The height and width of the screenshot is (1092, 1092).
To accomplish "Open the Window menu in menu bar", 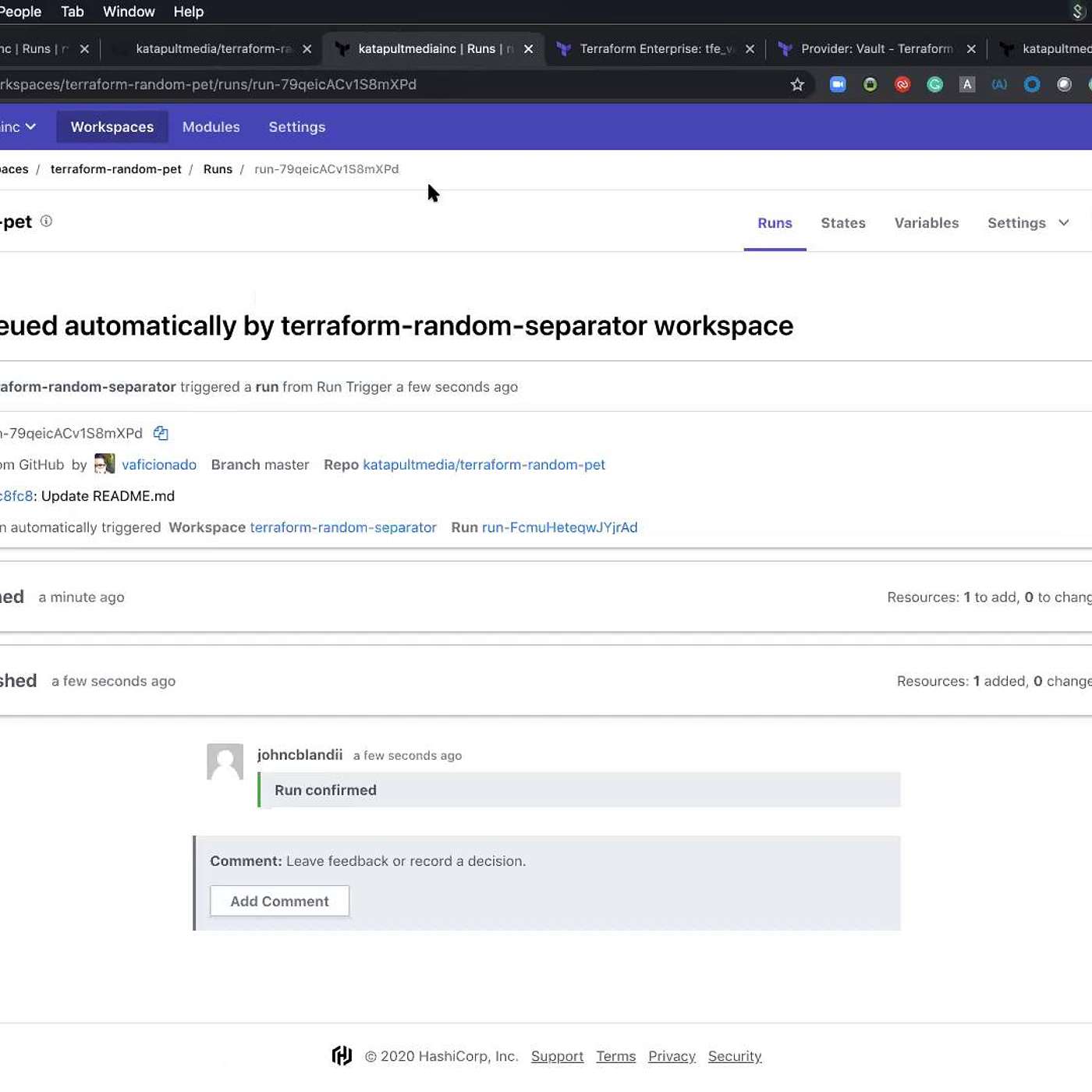I will point(129,12).
